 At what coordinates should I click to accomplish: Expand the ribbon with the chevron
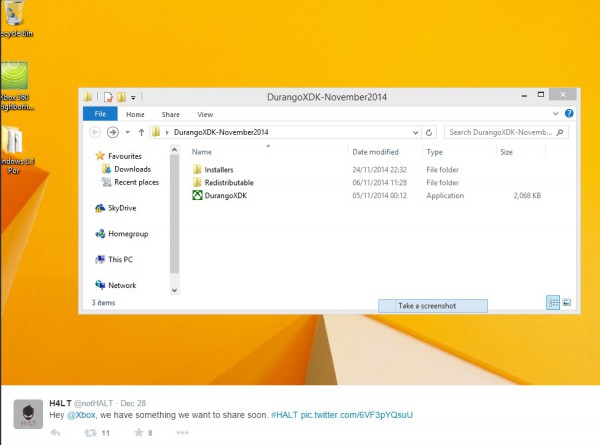point(556,114)
